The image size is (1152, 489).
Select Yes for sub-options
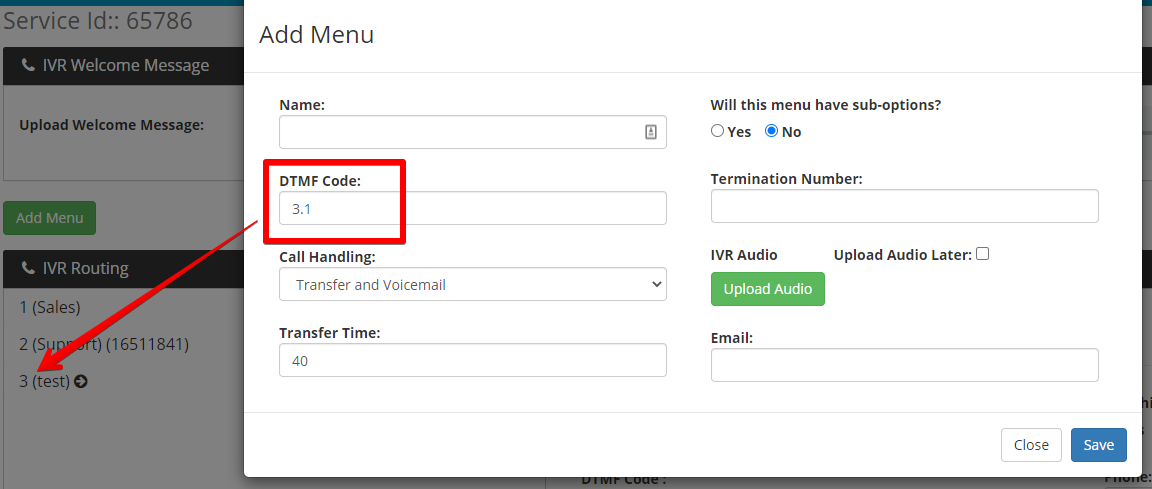(717, 131)
